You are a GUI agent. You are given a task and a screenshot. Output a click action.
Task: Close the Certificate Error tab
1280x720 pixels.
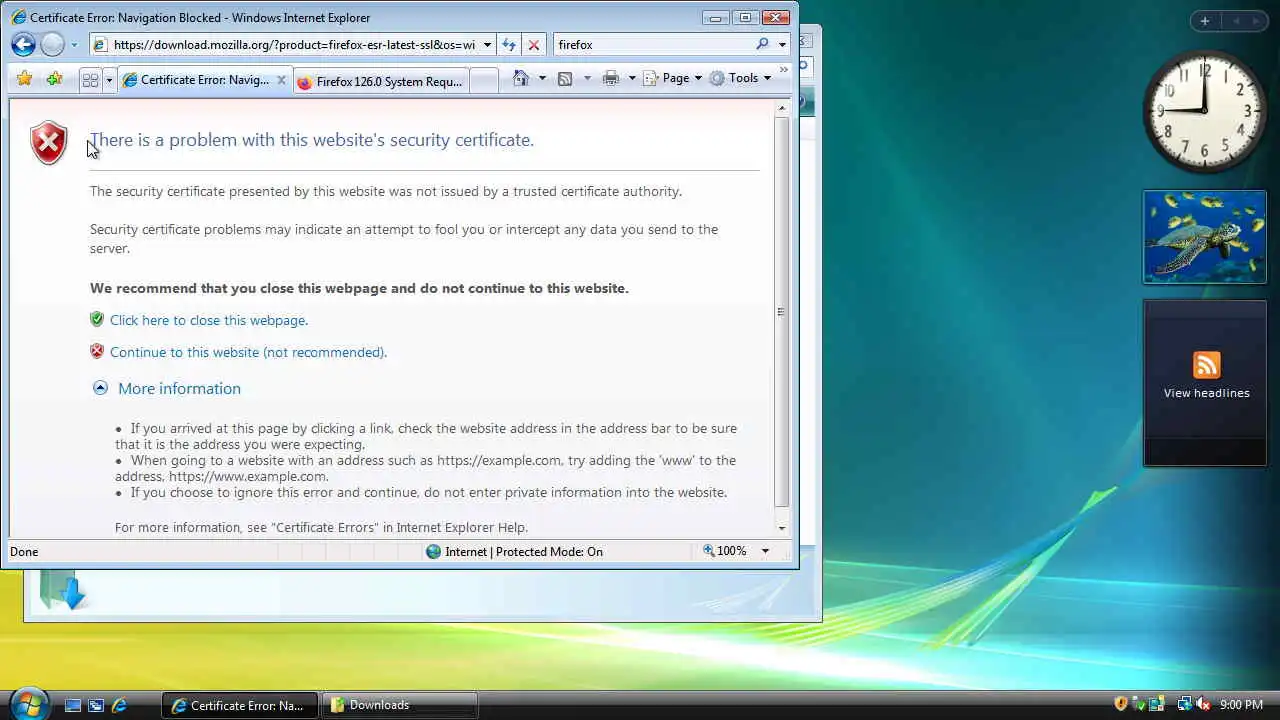point(281,80)
